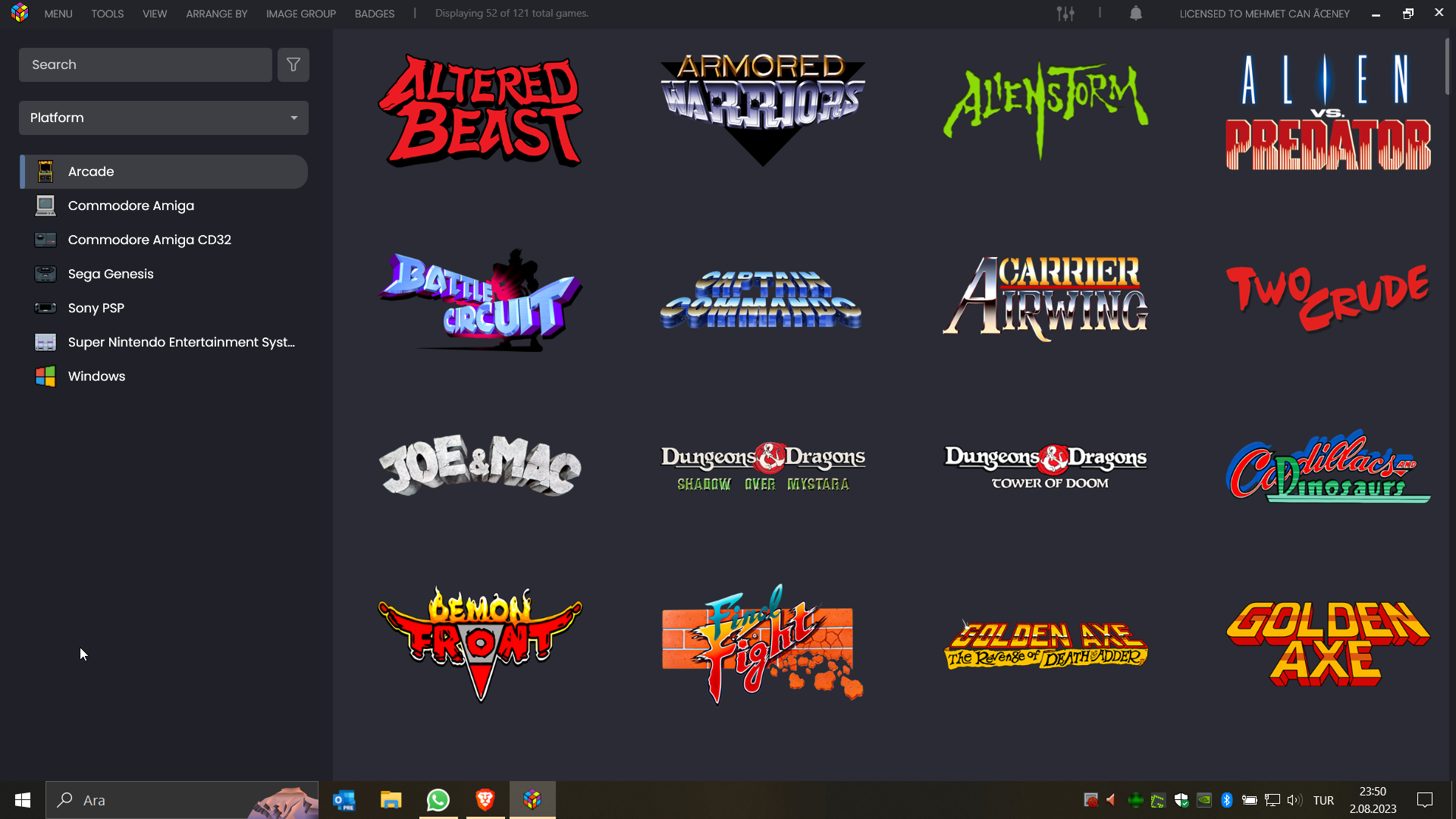Select the Windows platform
The height and width of the screenshot is (819, 1456).
tap(164, 376)
